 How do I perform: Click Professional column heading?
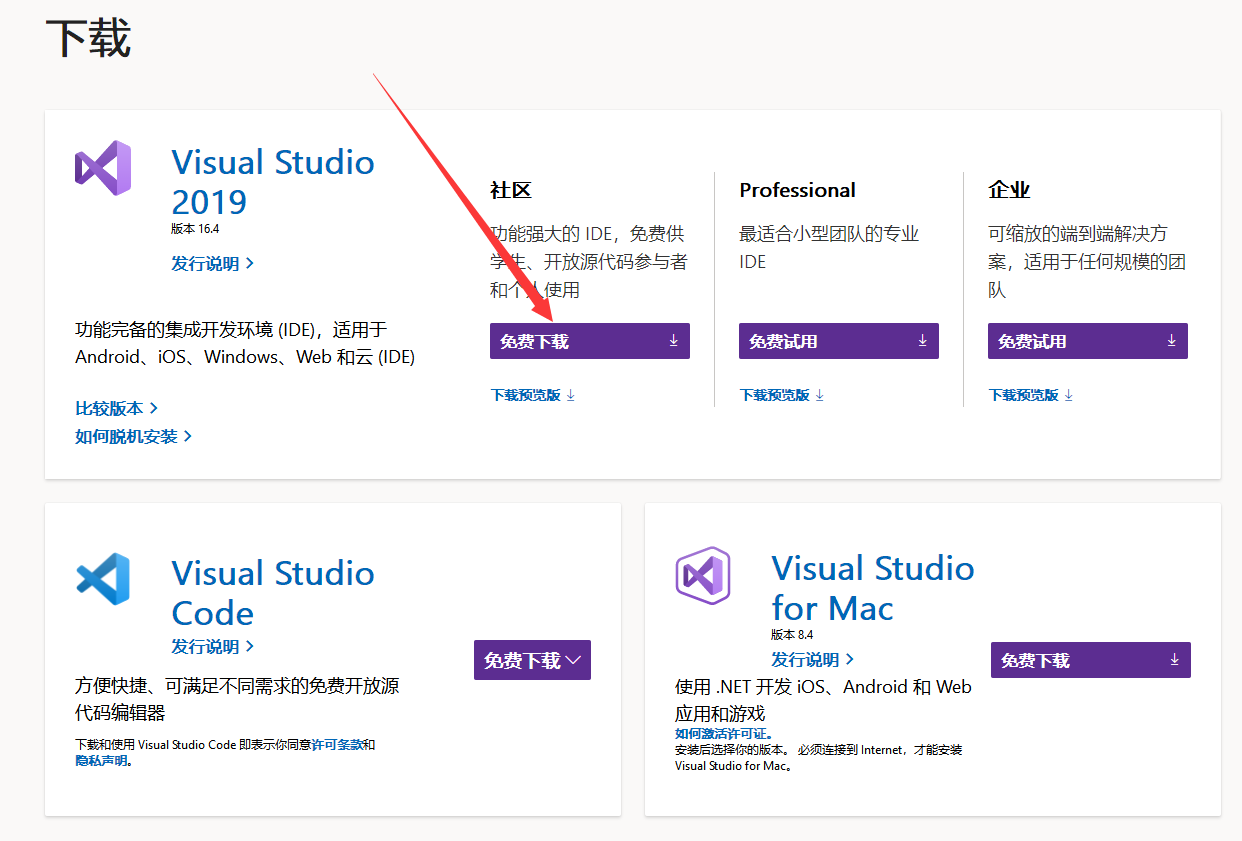click(797, 190)
